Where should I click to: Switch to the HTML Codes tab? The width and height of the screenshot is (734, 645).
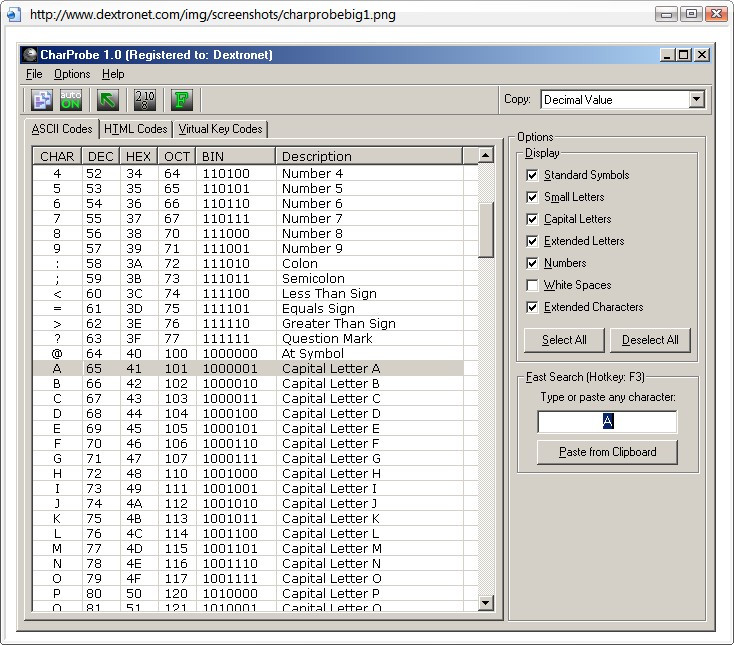click(136, 129)
